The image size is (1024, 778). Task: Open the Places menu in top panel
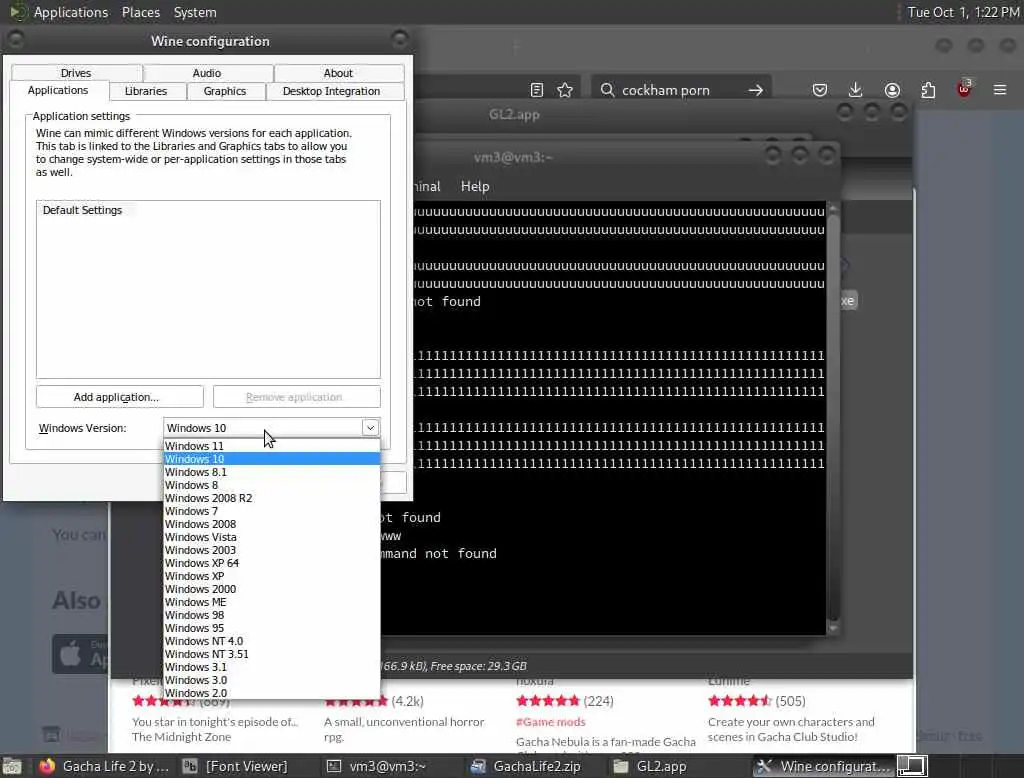coord(140,12)
